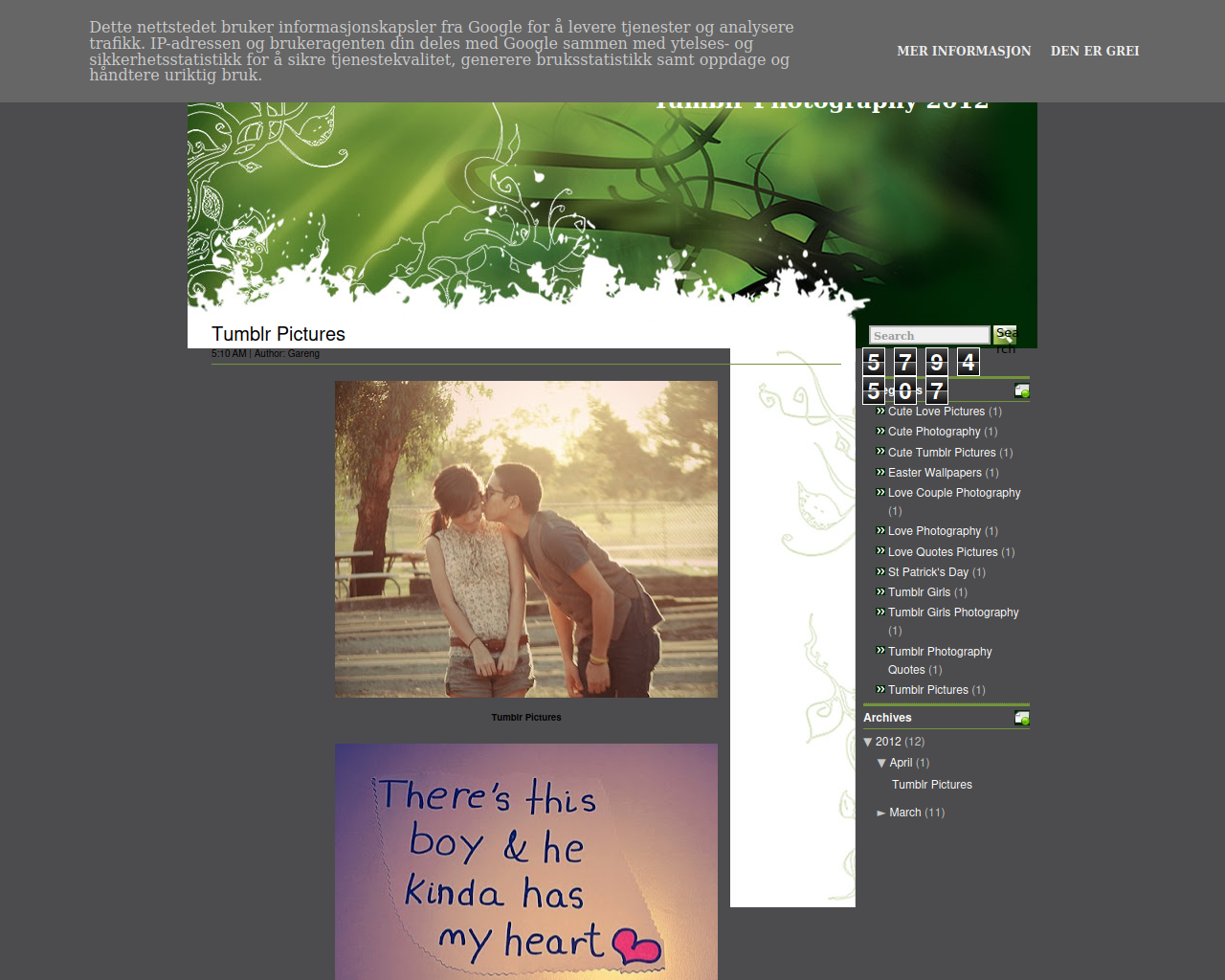Open the Tumblr Pictures category in the sidebar list
The width and height of the screenshot is (1225, 980).
(928, 690)
